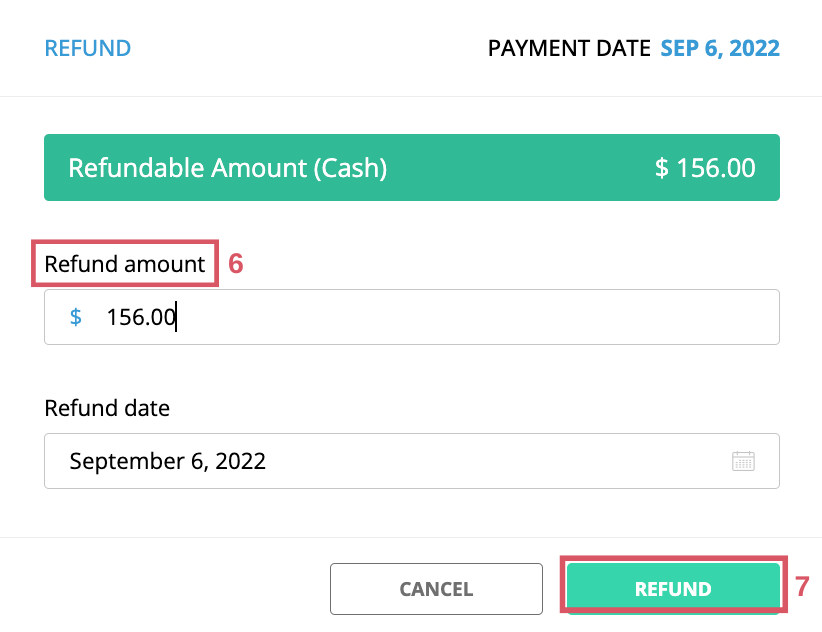The width and height of the screenshot is (822, 632).
Task: Click the red annotation number 7
Action: pos(802,587)
